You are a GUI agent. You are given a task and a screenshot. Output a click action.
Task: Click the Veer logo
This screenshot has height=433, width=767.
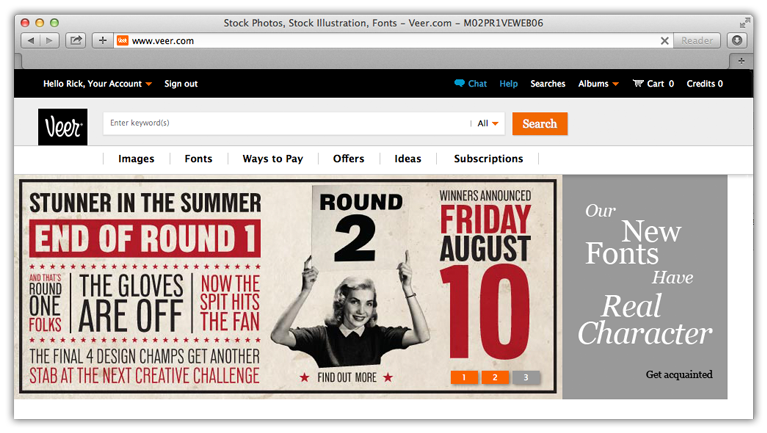pos(63,127)
